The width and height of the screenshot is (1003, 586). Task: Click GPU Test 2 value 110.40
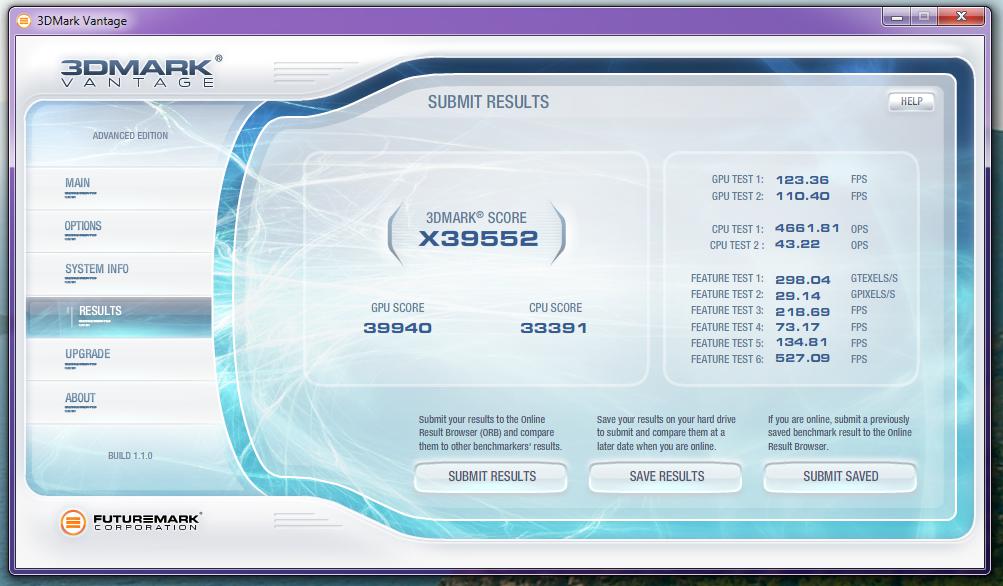pyautogui.click(x=802, y=196)
